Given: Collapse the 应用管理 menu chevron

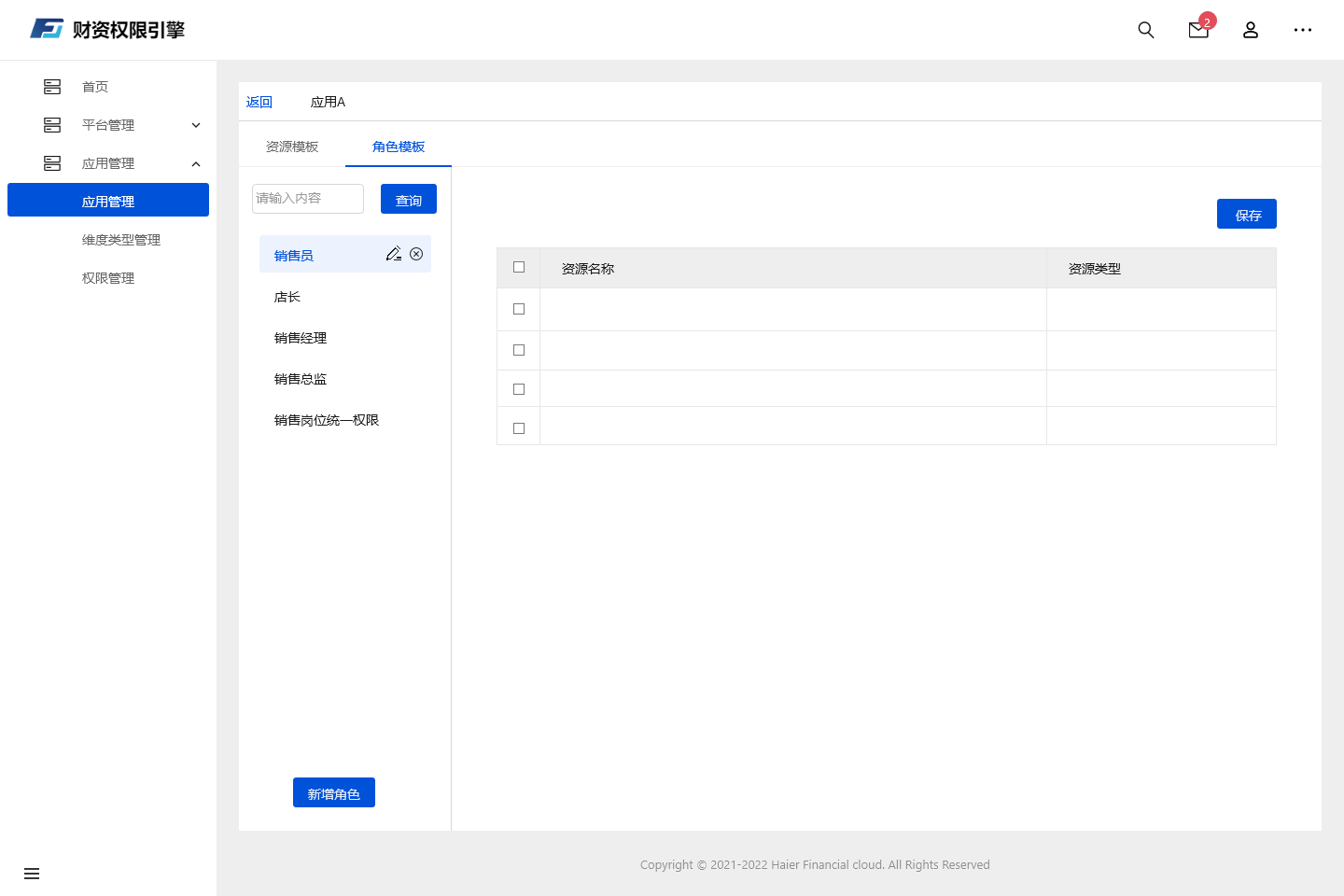Looking at the screenshot, I should (196, 163).
